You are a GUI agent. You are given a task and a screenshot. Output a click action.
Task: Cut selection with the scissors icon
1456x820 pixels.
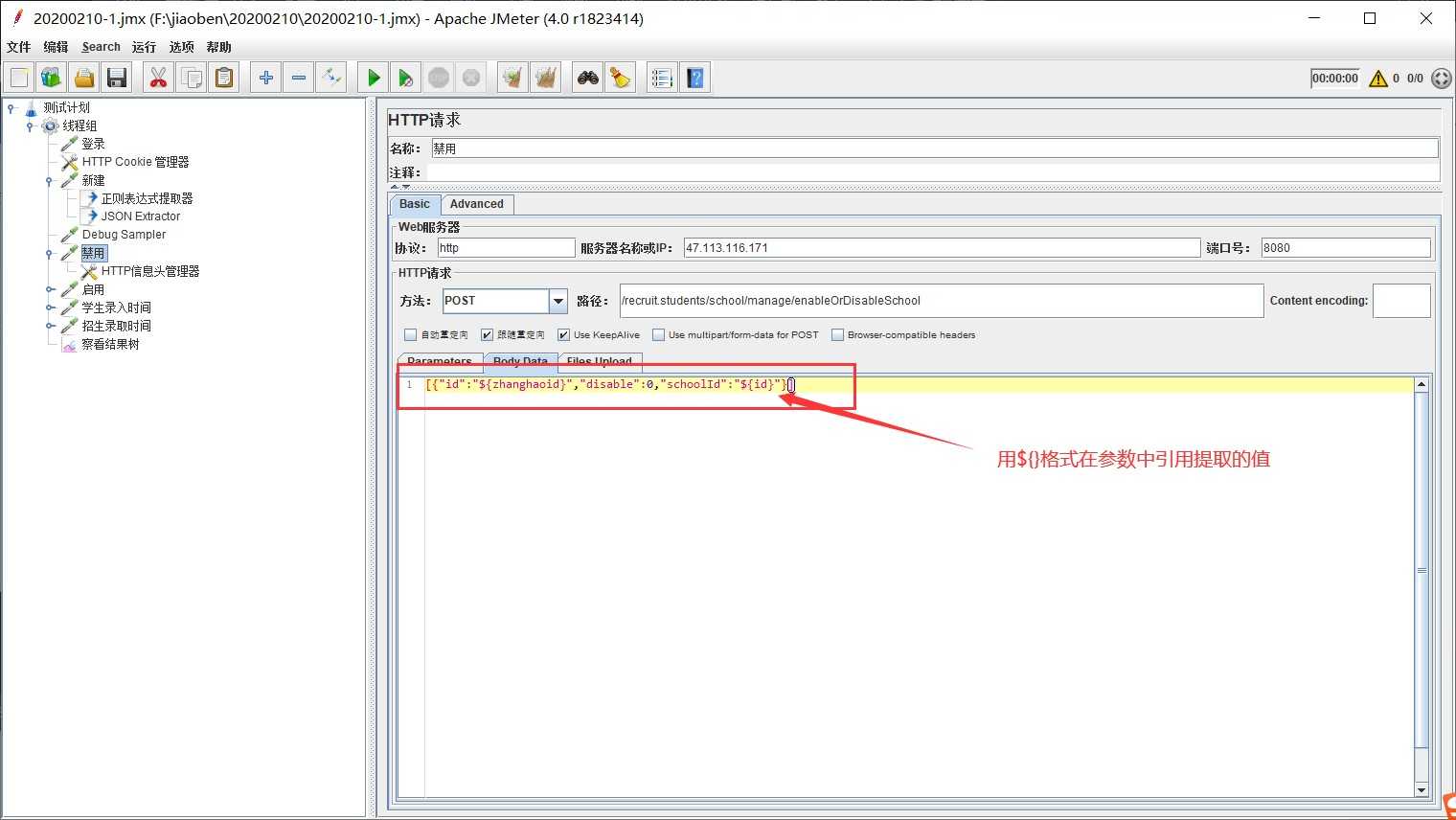click(x=159, y=78)
